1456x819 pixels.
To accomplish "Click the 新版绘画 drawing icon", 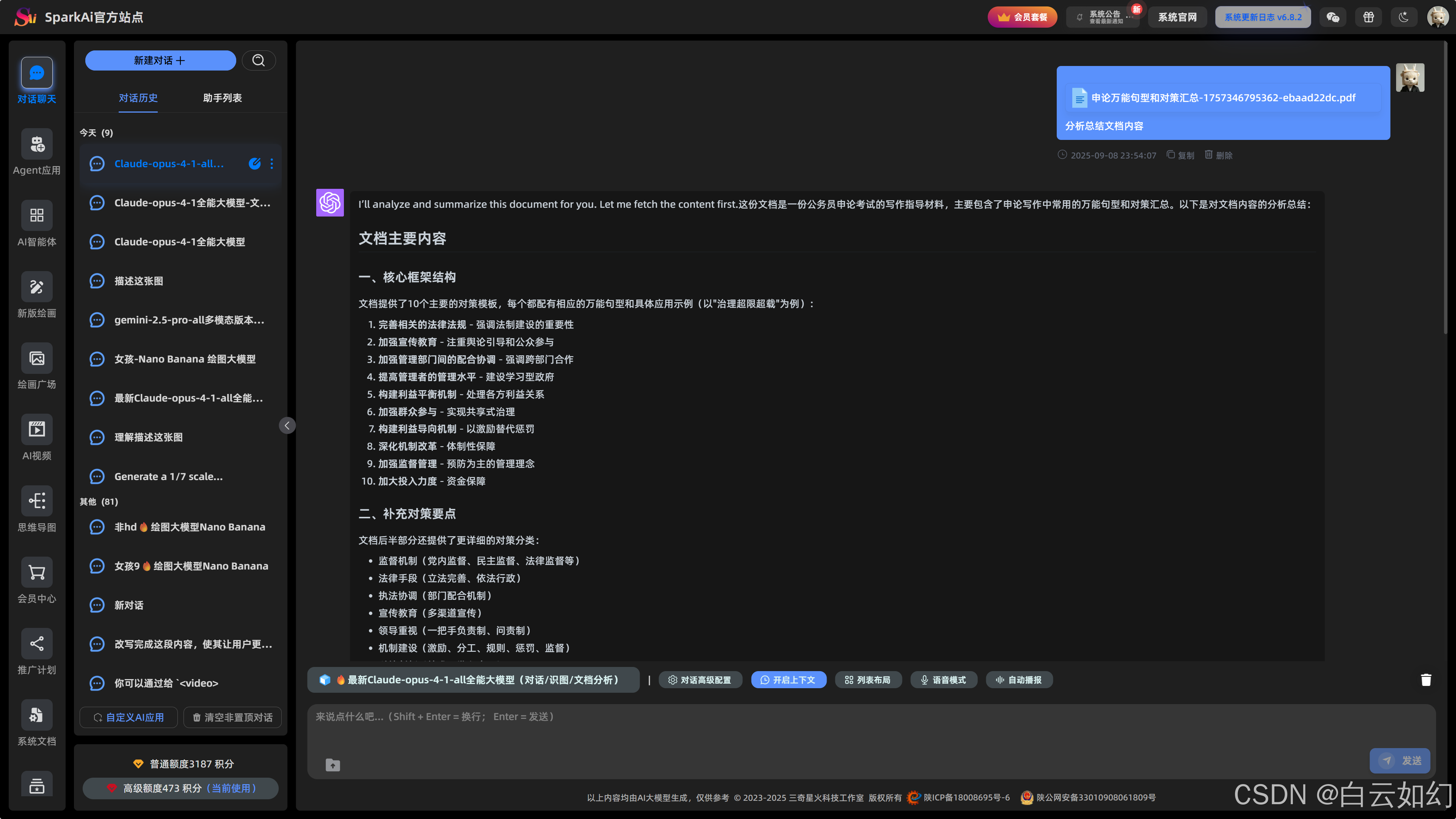I will [x=37, y=287].
